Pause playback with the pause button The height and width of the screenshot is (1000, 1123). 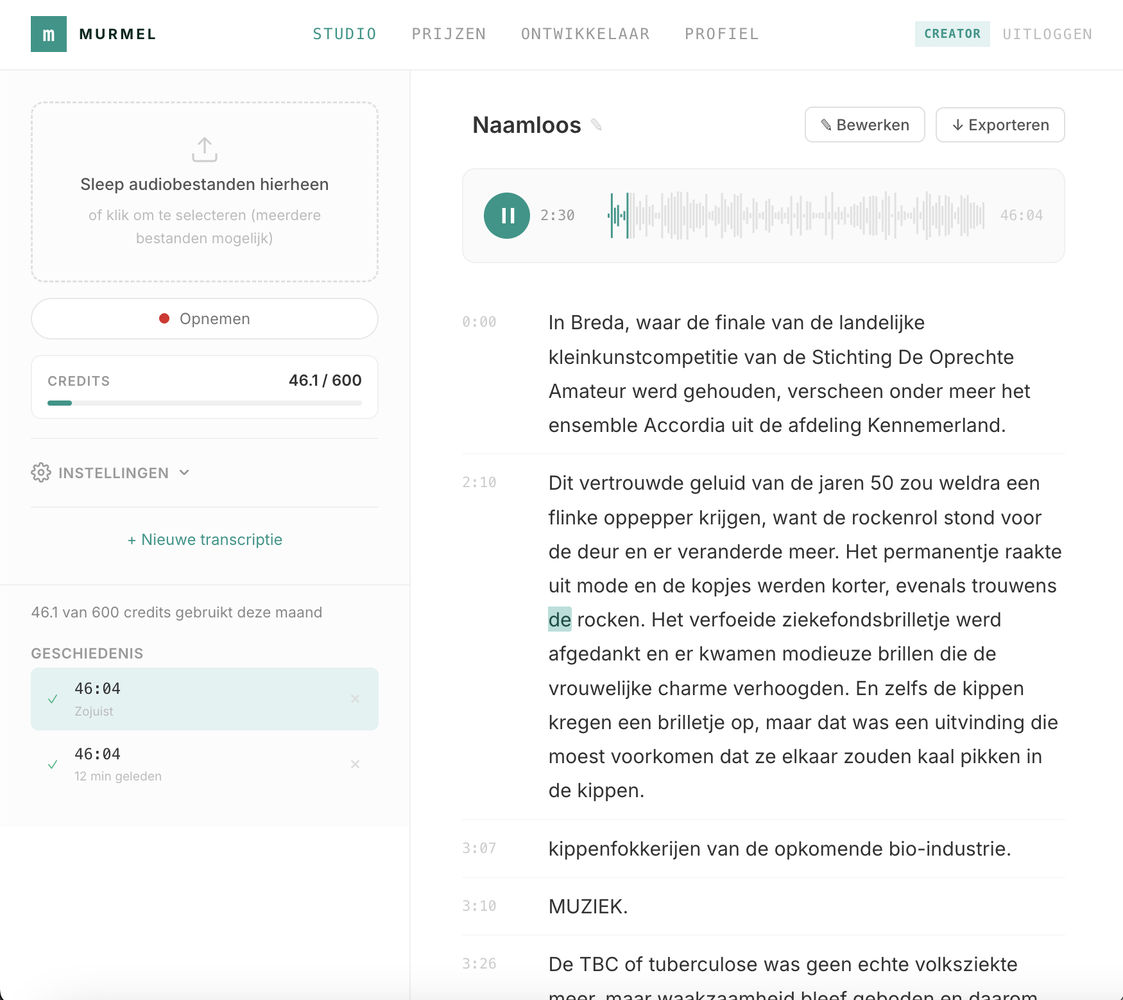(x=507, y=215)
